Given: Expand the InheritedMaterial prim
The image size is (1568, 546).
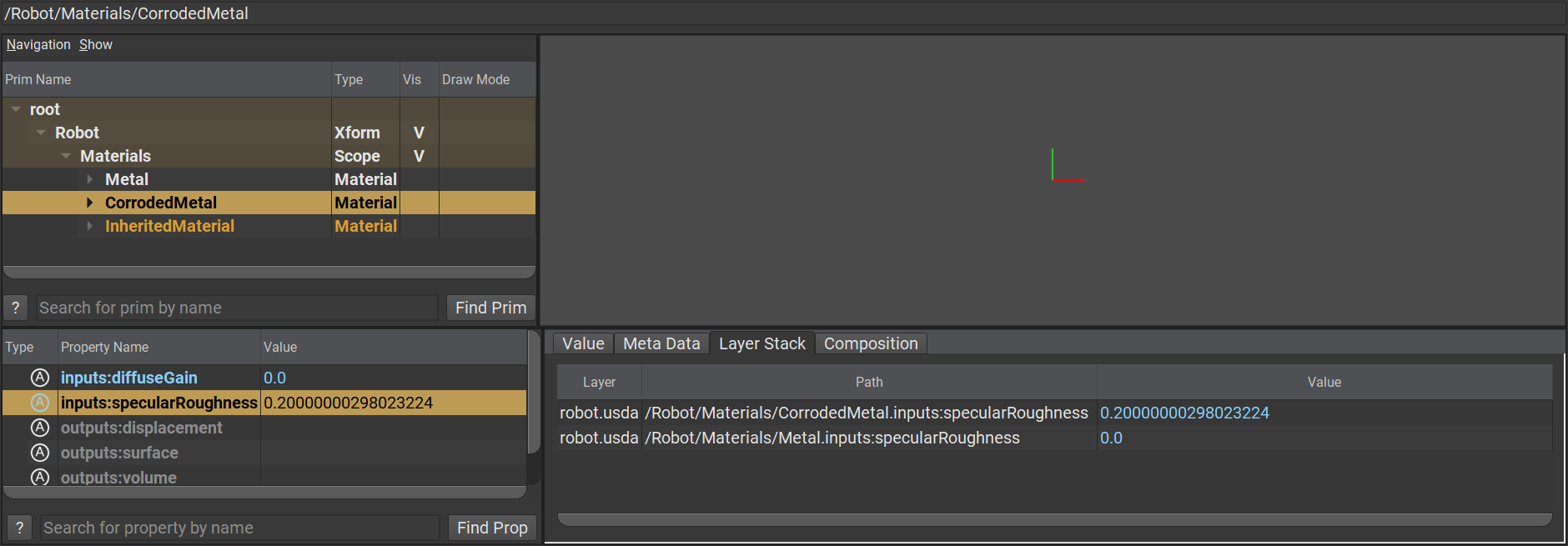Looking at the screenshot, I should 90,226.
